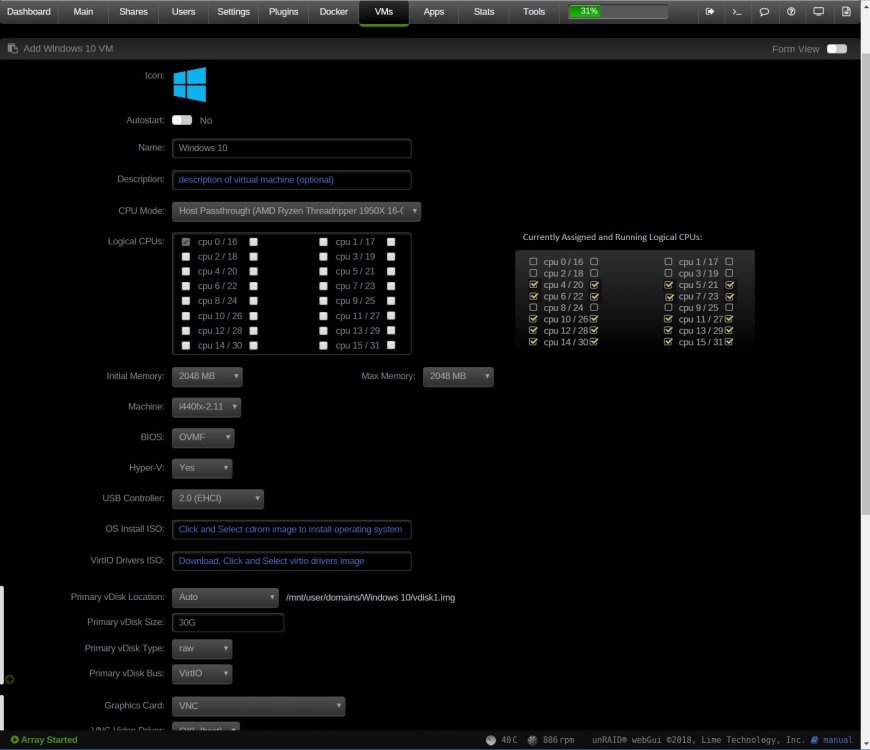Check the cpu 17 checkbox in Logical CPUs
The image size is (870, 750).
coord(391,242)
